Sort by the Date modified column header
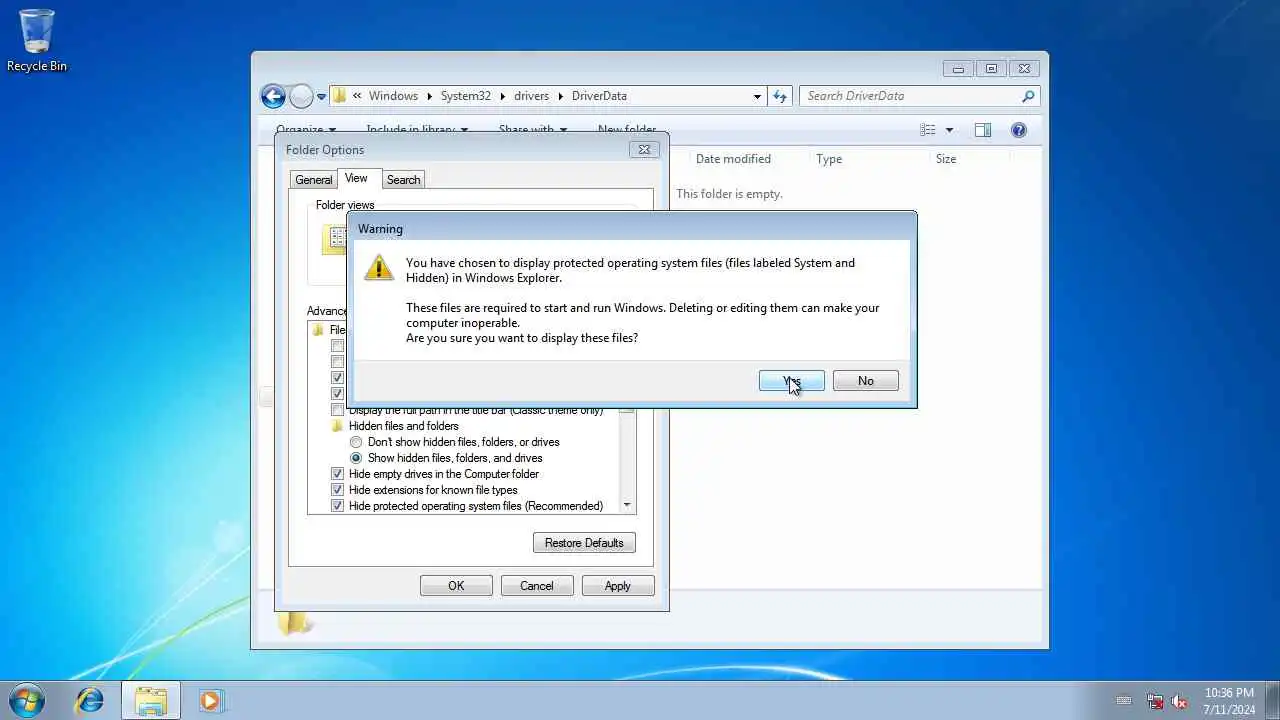The height and width of the screenshot is (720, 1280). pos(733,159)
